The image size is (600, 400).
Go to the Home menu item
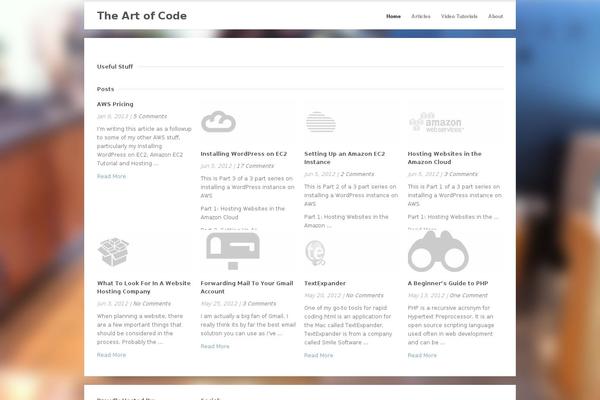click(393, 16)
